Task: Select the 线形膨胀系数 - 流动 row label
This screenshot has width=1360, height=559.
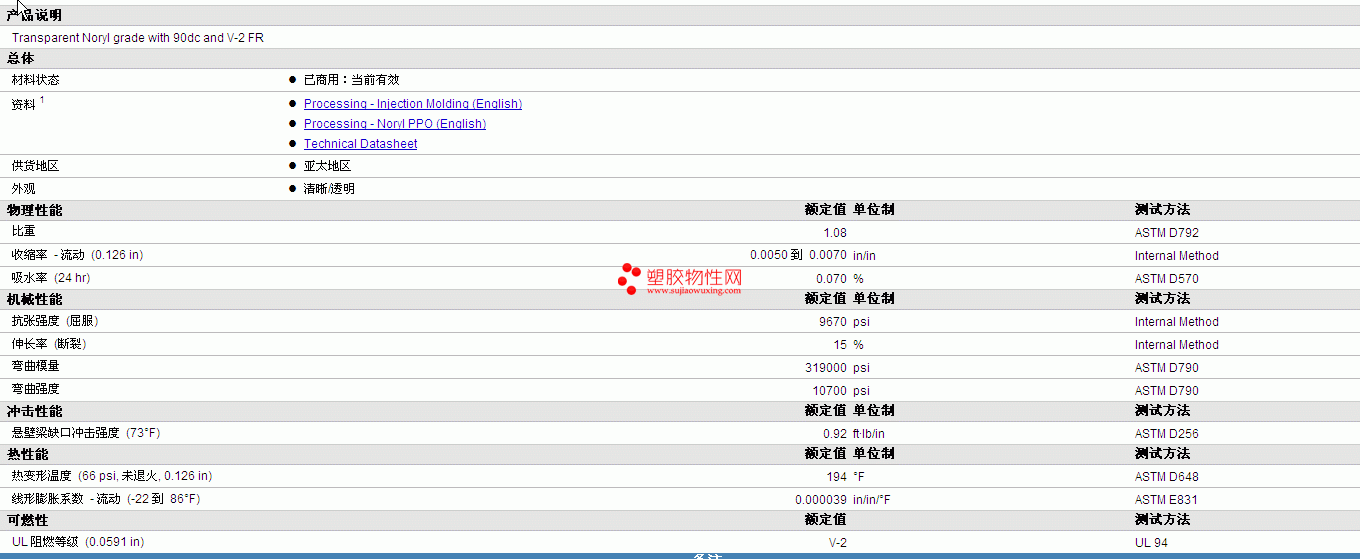Action: [106, 498]
